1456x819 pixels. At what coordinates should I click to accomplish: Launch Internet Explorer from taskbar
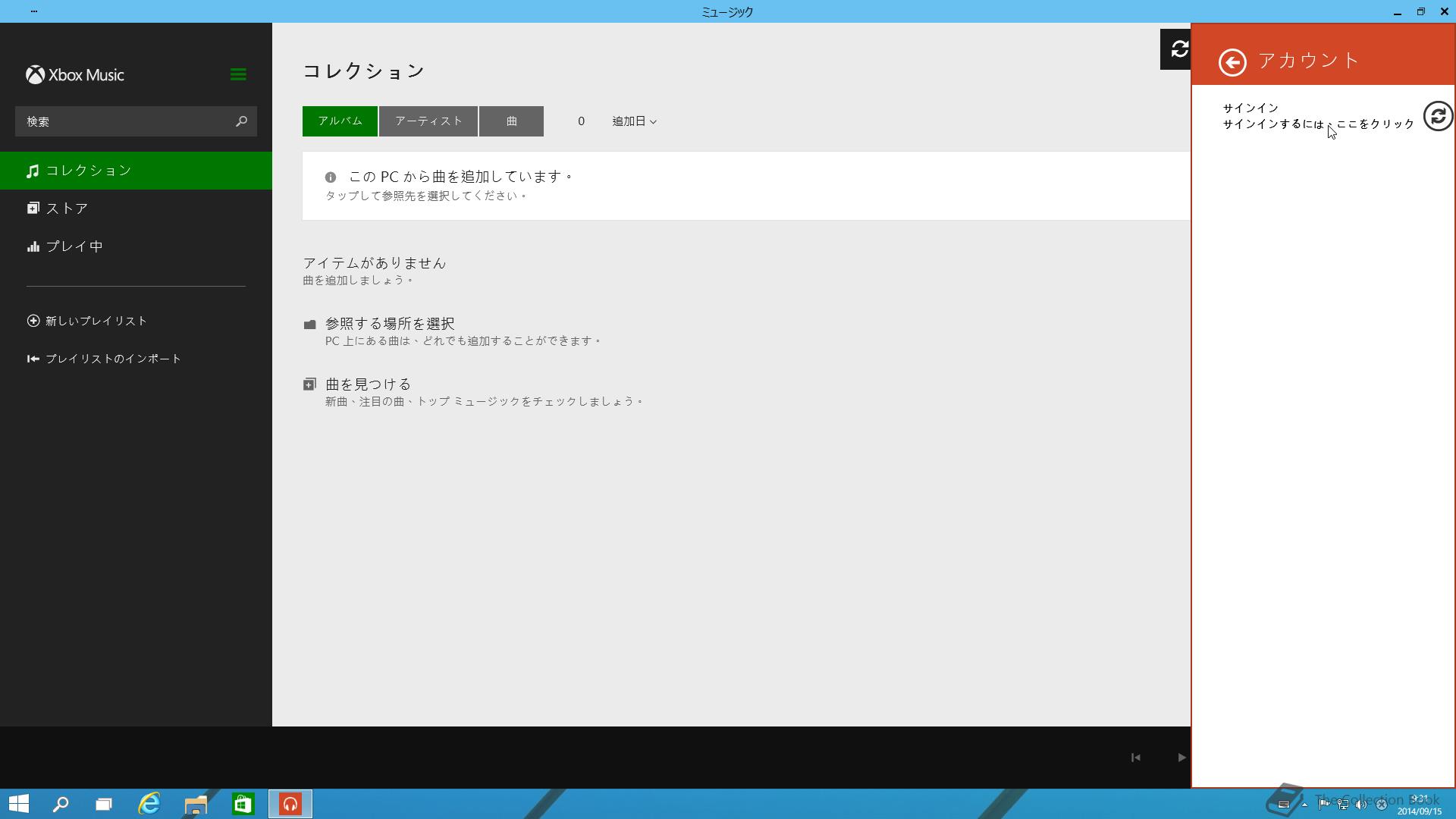click(149, 804)
